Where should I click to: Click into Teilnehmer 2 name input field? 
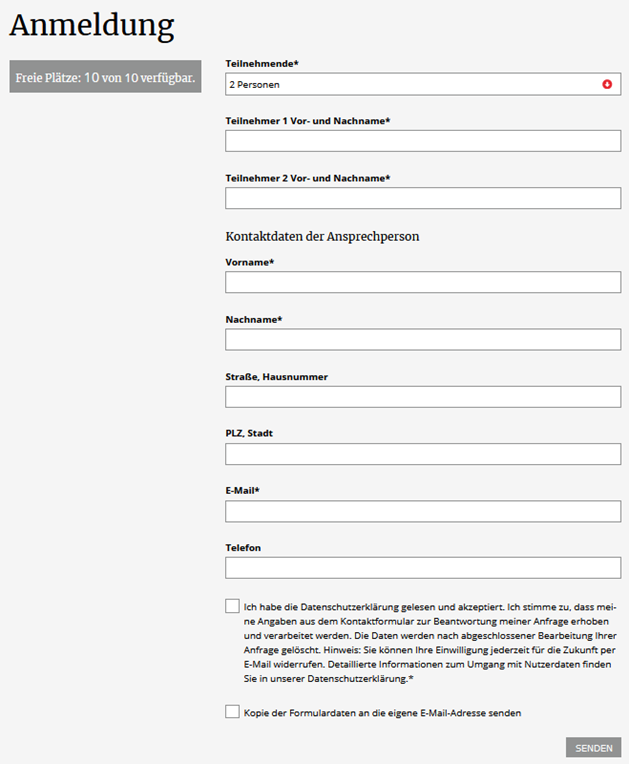pos(423,198)
